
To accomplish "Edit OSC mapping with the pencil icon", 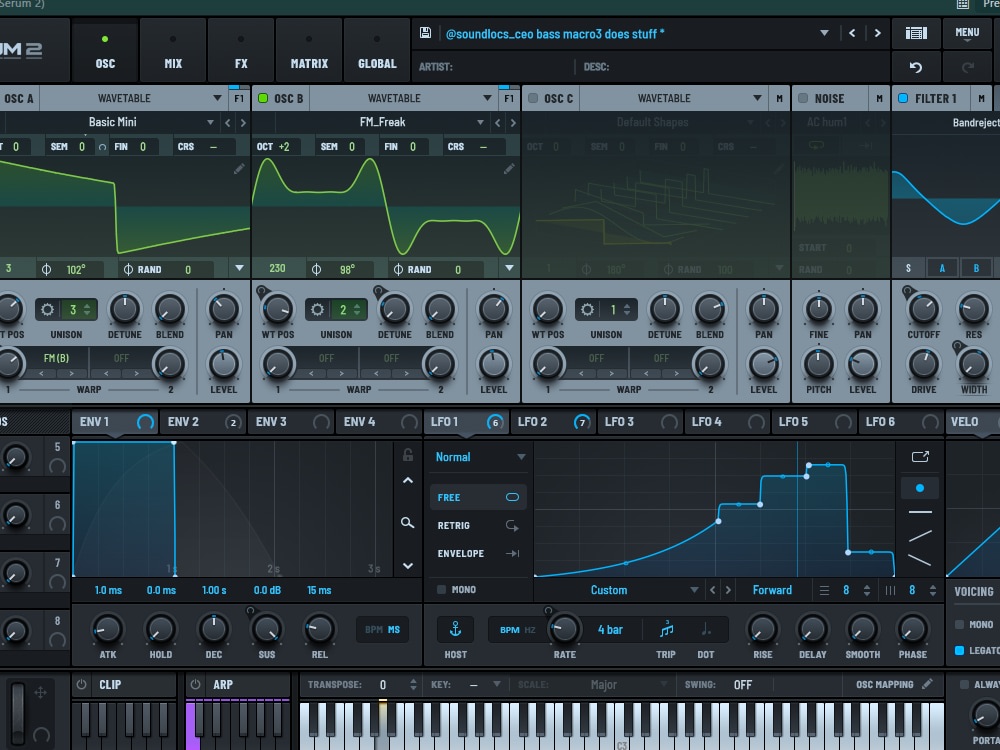I will (x=927, y=684).
